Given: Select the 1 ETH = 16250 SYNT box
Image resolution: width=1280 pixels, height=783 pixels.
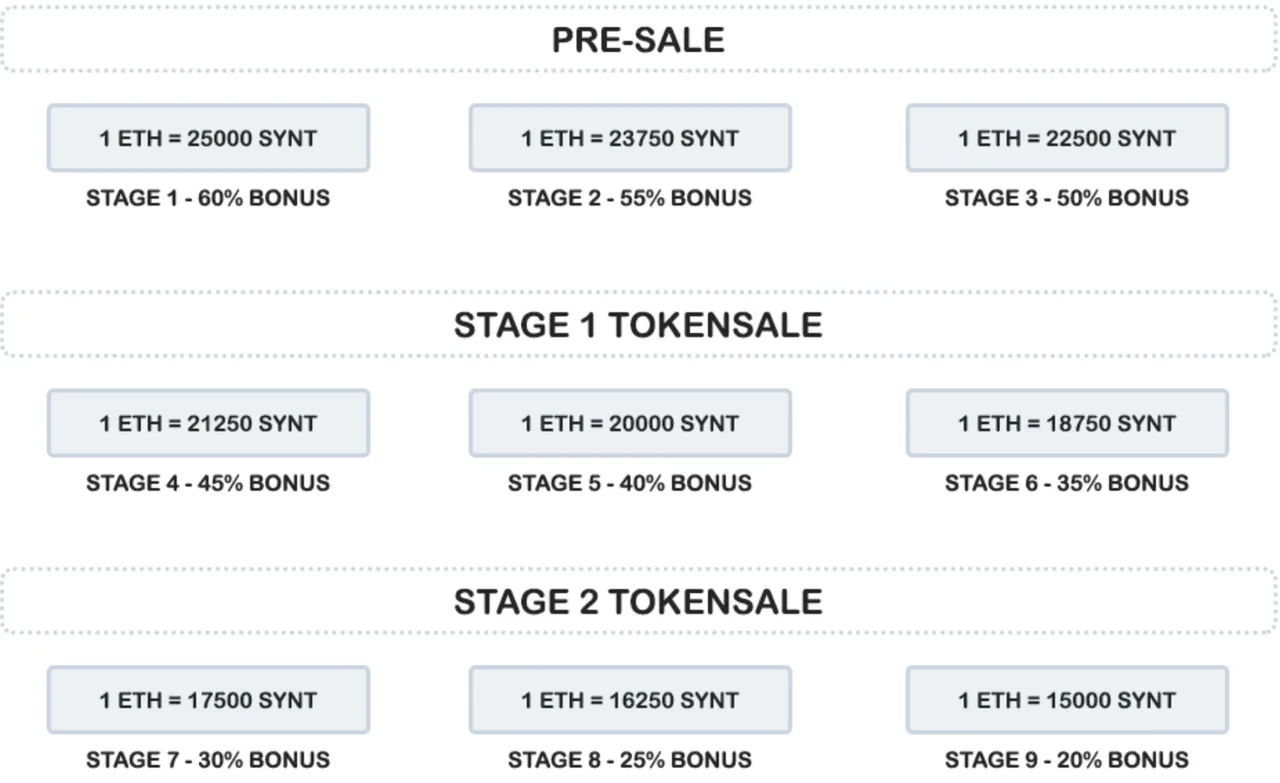Looking at the screenshot, I should click(630, 700).
